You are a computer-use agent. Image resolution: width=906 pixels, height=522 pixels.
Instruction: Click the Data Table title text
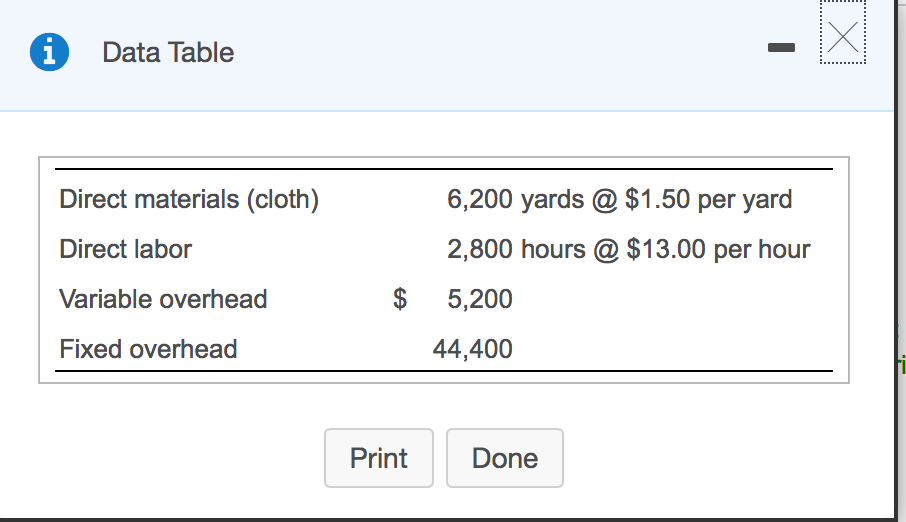click(168, 52)
